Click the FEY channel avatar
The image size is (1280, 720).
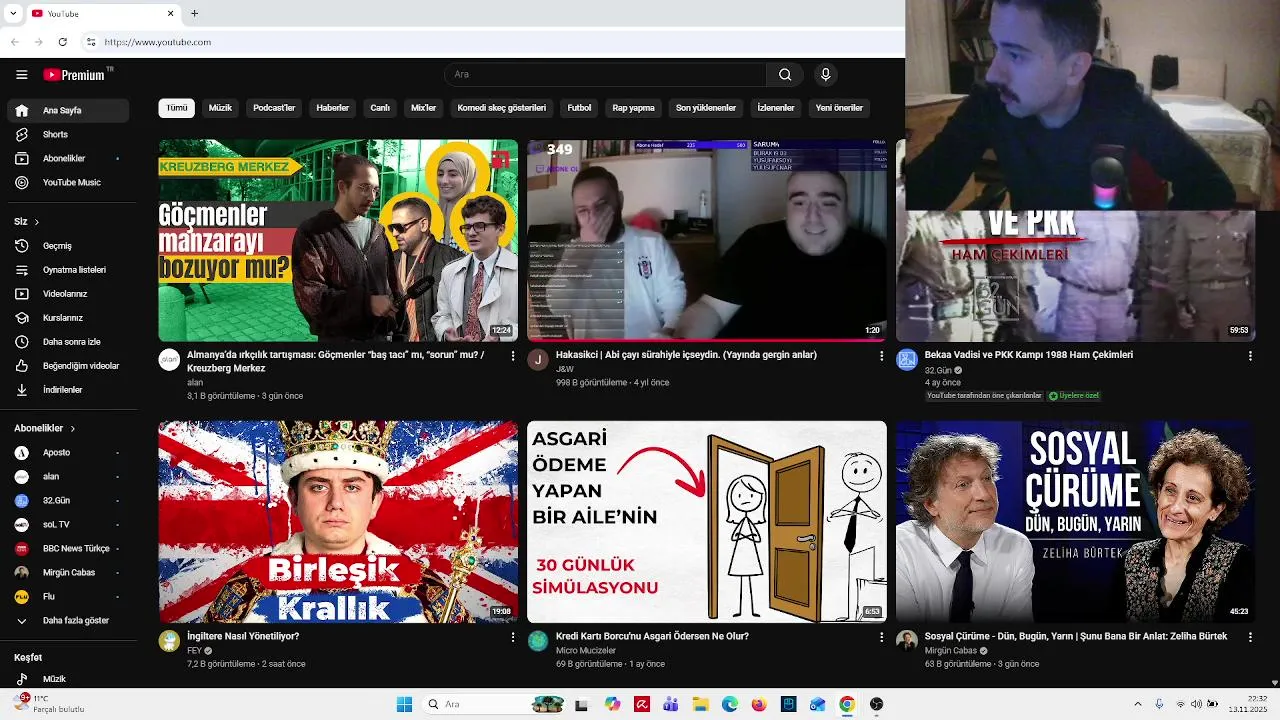pos(169,641)
